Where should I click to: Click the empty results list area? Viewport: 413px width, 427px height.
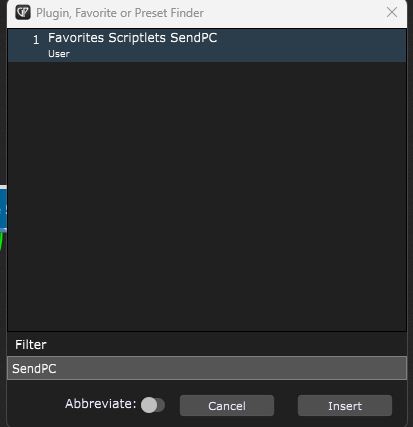pyautogui.click(x=207, y=197)
